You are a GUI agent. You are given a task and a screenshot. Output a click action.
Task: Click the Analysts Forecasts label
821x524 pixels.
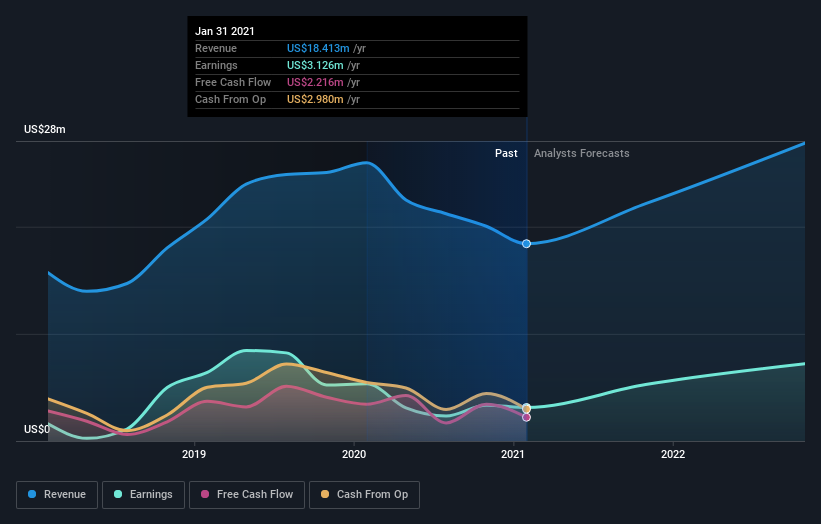[582, 153]
